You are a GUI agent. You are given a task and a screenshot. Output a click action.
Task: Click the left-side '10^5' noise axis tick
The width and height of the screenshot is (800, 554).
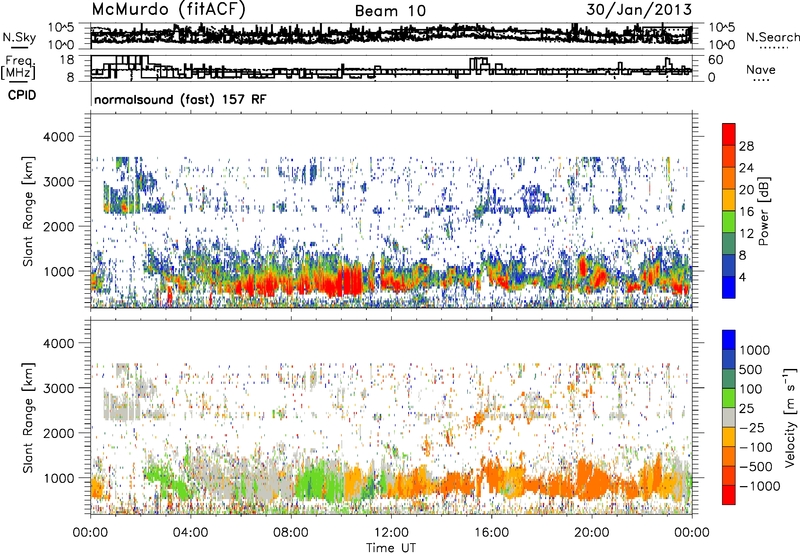click(x=62, y=27)
